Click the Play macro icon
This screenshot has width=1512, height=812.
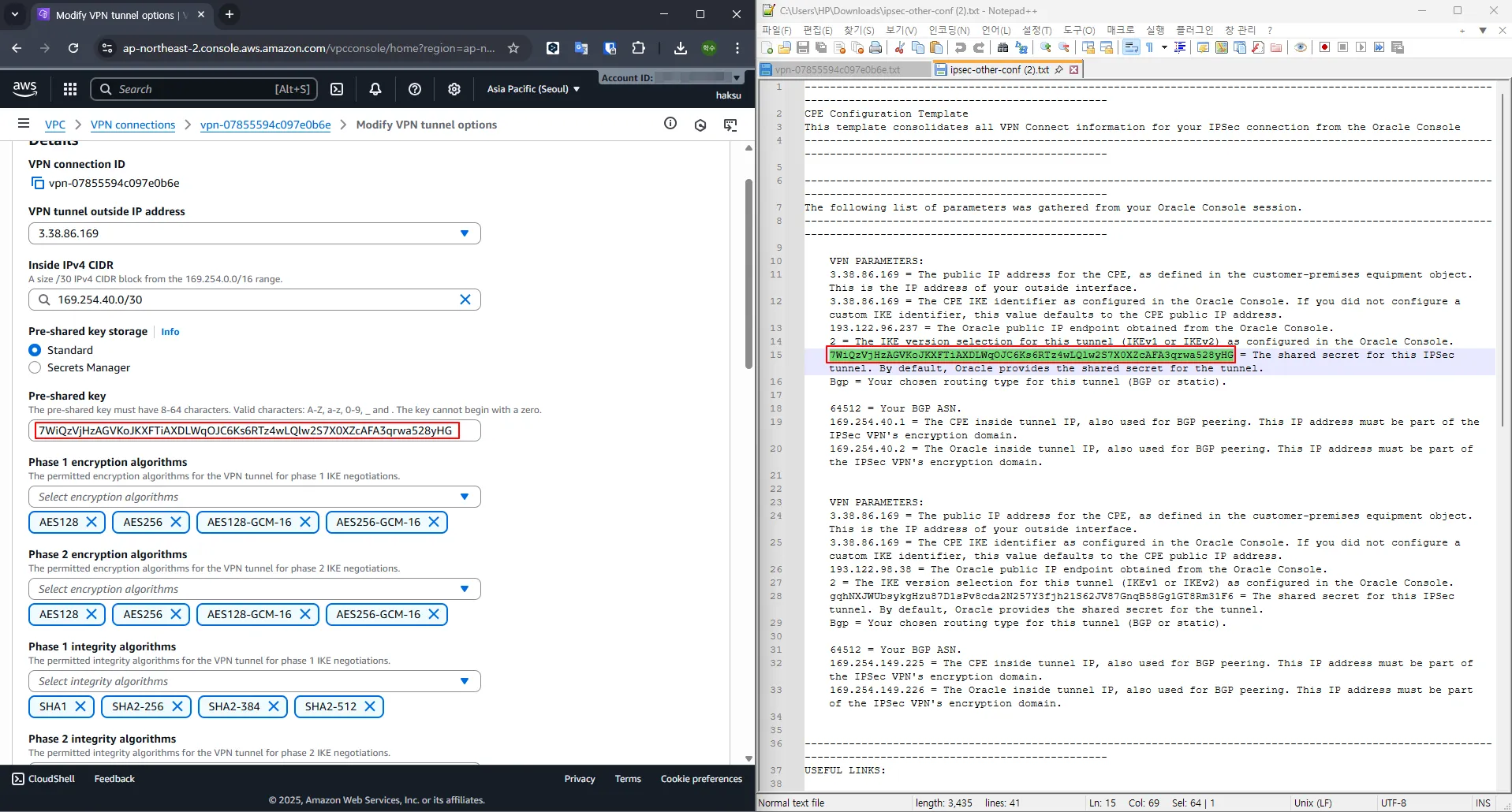[x=1361, y=47]
